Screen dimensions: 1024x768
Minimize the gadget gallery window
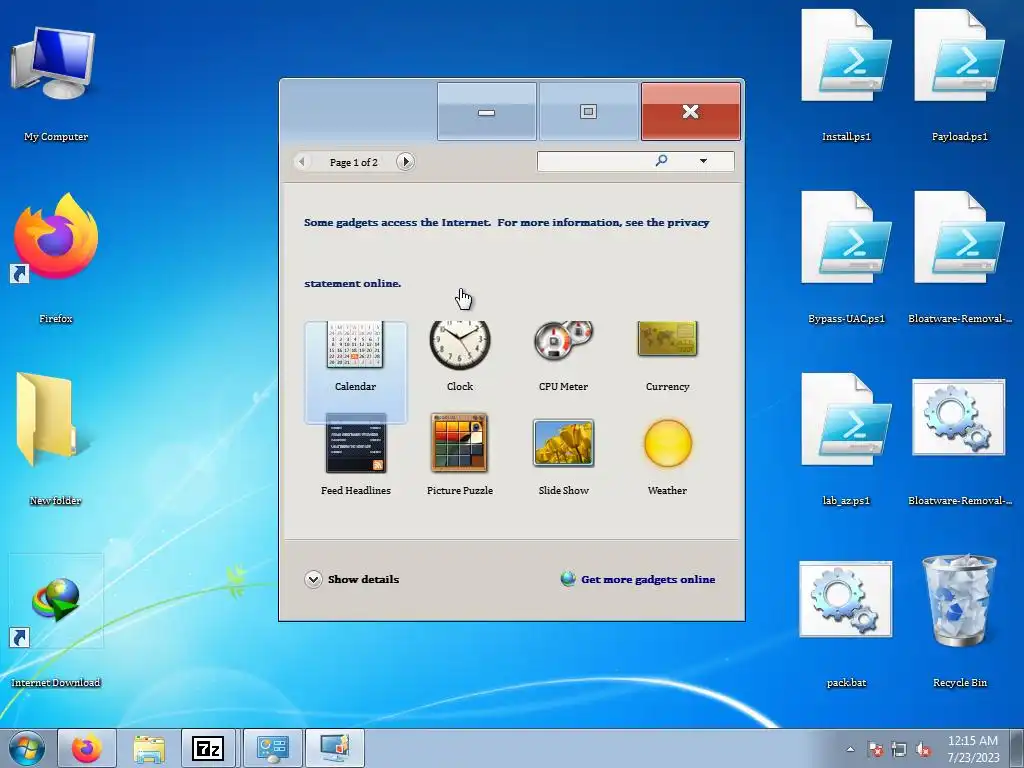pyautogui.click(x=487, y=111)
